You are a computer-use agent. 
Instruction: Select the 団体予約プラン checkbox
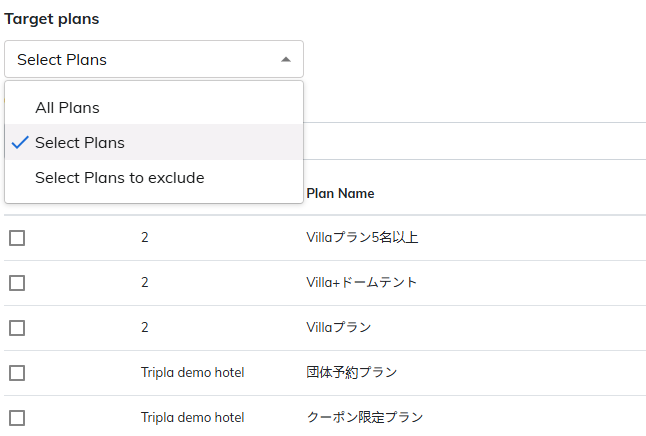pos(17,373)
